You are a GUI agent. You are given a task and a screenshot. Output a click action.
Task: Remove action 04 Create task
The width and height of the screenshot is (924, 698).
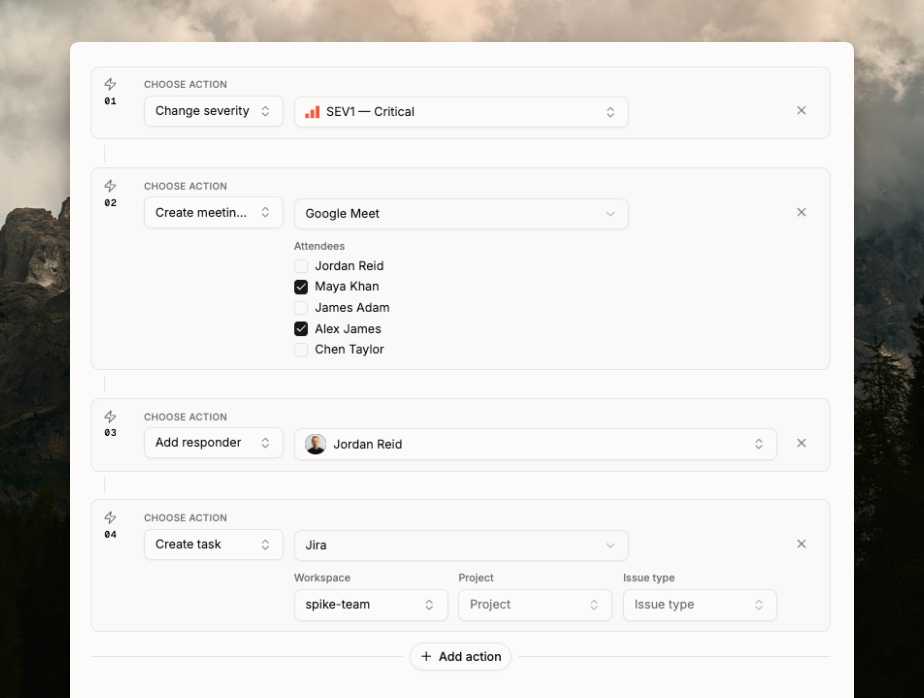click(801, 544)
